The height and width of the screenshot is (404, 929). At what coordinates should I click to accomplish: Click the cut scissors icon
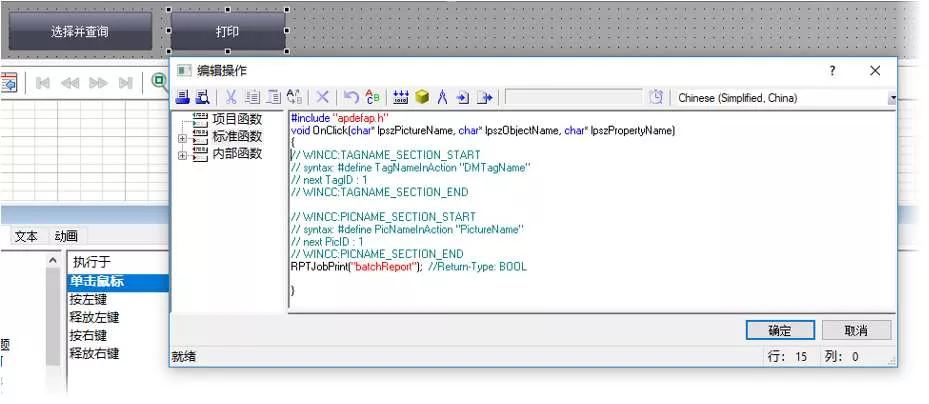point(232,98)
